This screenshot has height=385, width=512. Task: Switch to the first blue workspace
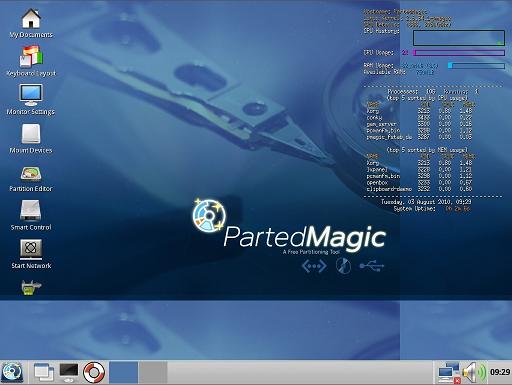click(124, 372)
